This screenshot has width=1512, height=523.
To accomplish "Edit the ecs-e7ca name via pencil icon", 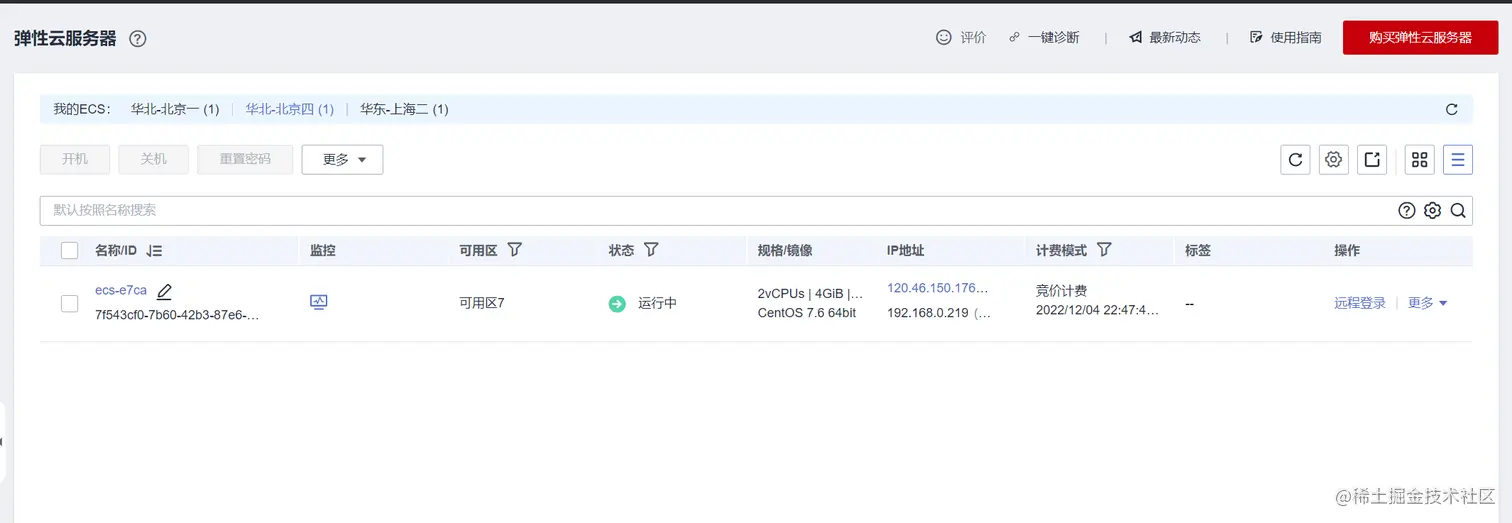I will point(165,292).
